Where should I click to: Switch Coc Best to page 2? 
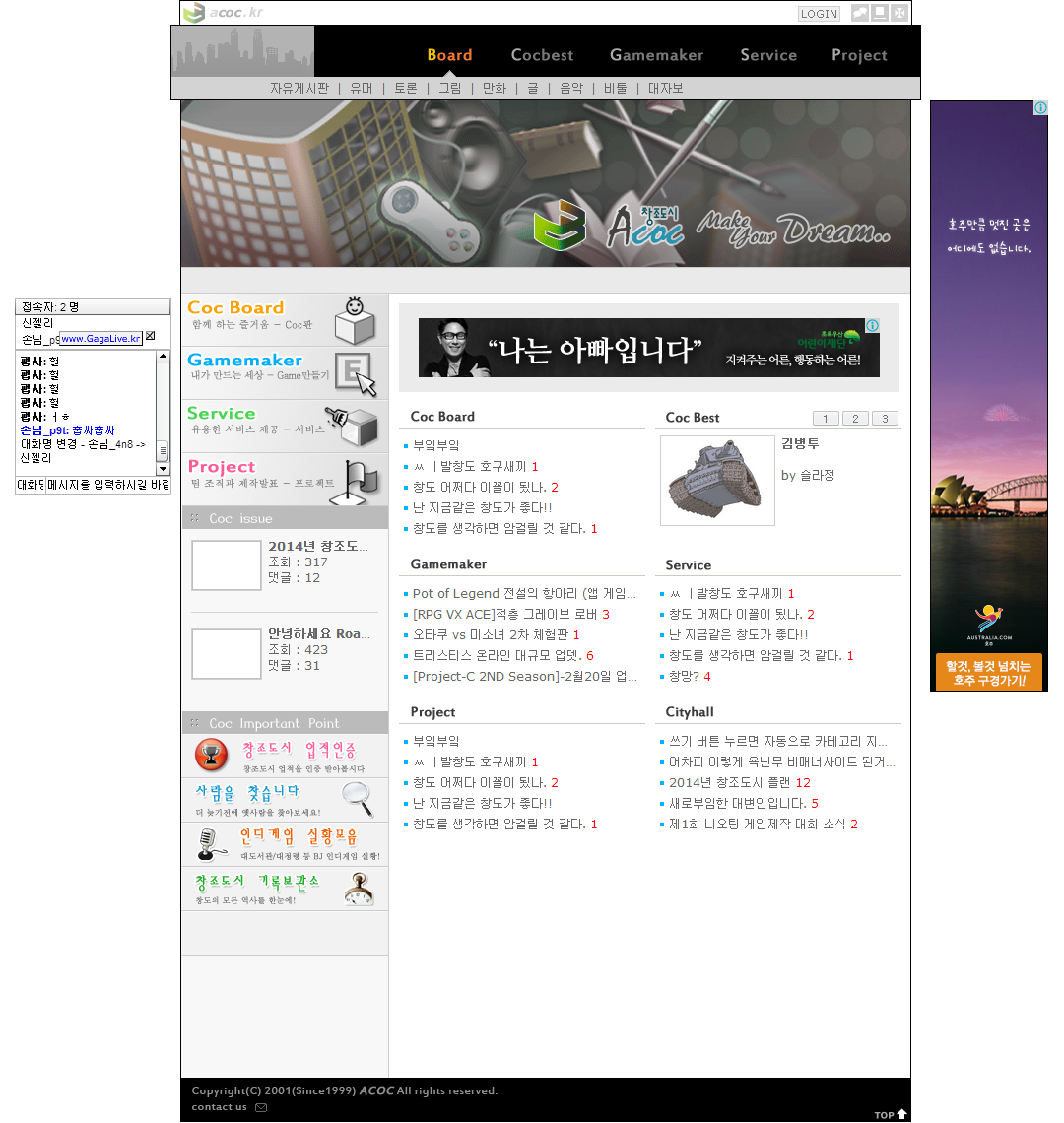(x=855, y=419)
